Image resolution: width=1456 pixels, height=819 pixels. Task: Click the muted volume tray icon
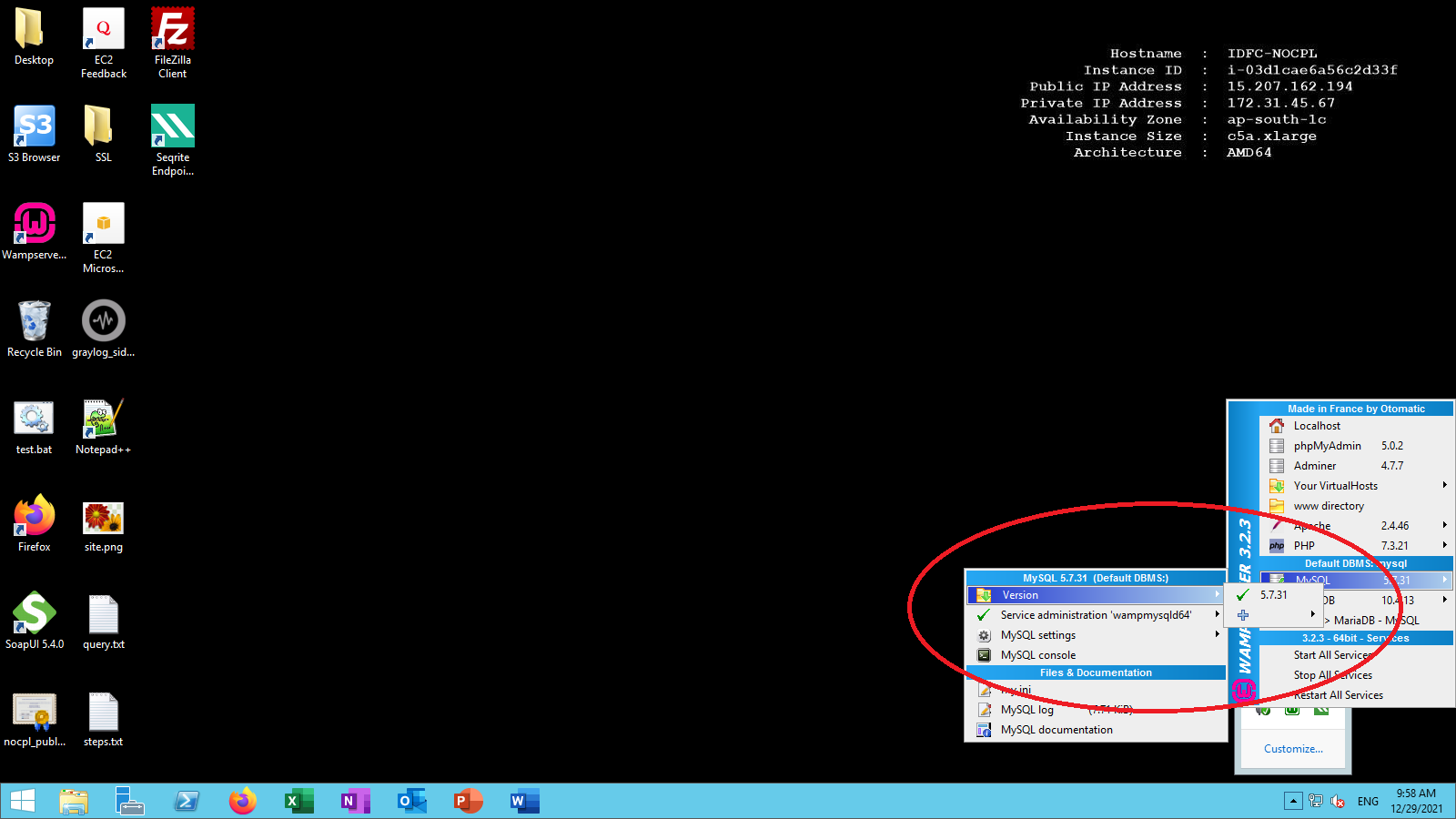pos(1338,801)
